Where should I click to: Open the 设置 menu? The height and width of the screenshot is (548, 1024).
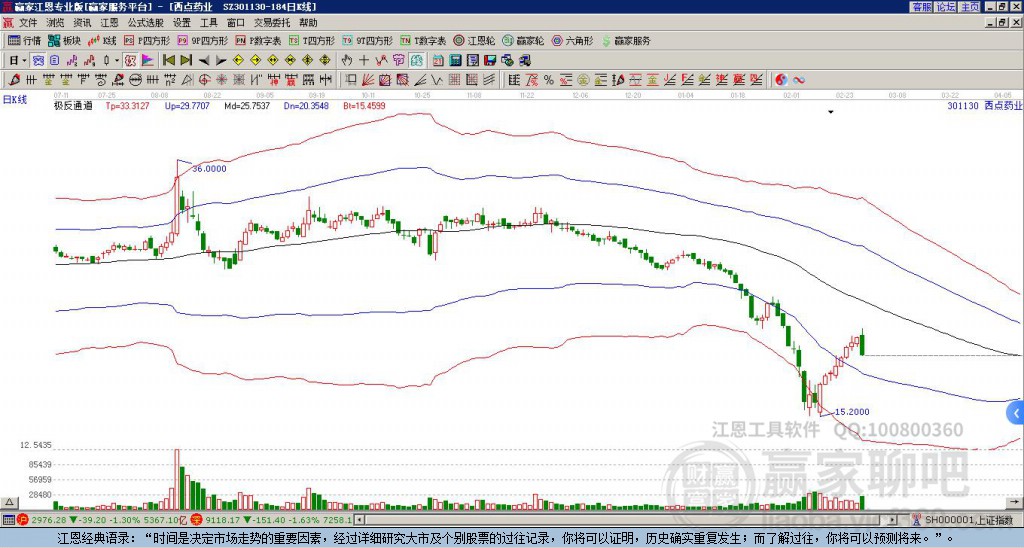[182, 23]
